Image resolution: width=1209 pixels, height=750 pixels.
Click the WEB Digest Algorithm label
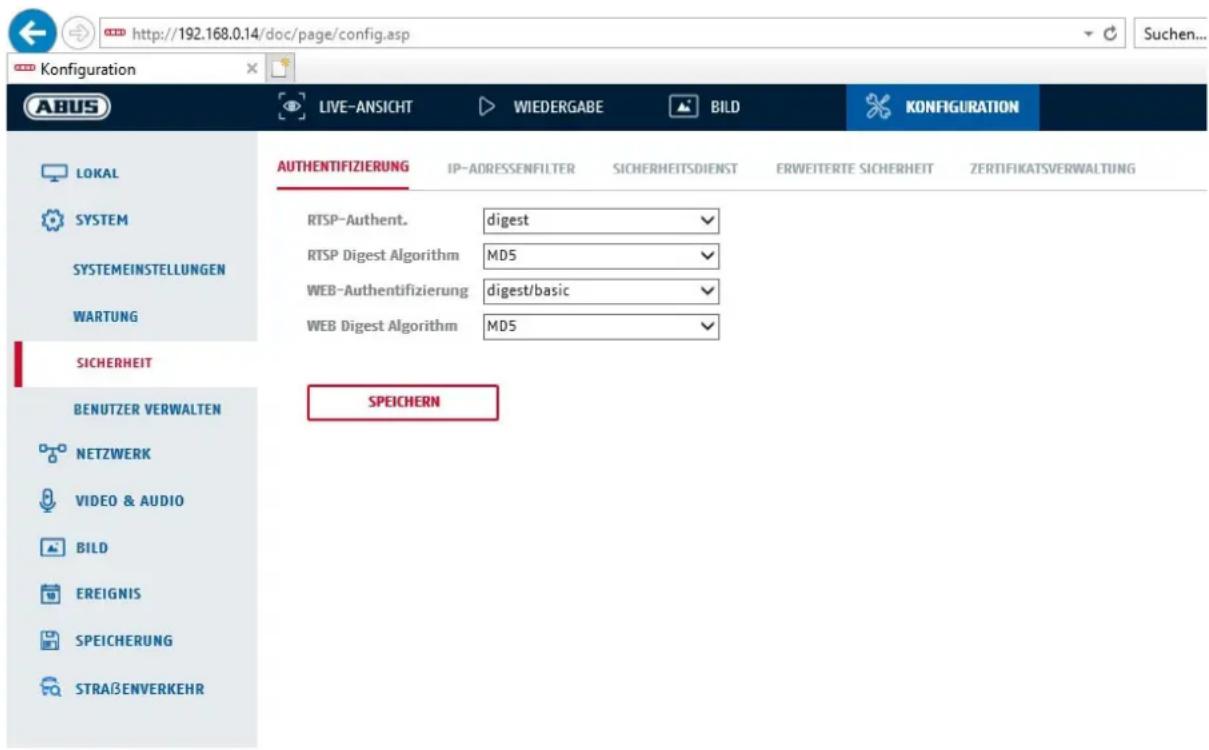coord(382,326)
